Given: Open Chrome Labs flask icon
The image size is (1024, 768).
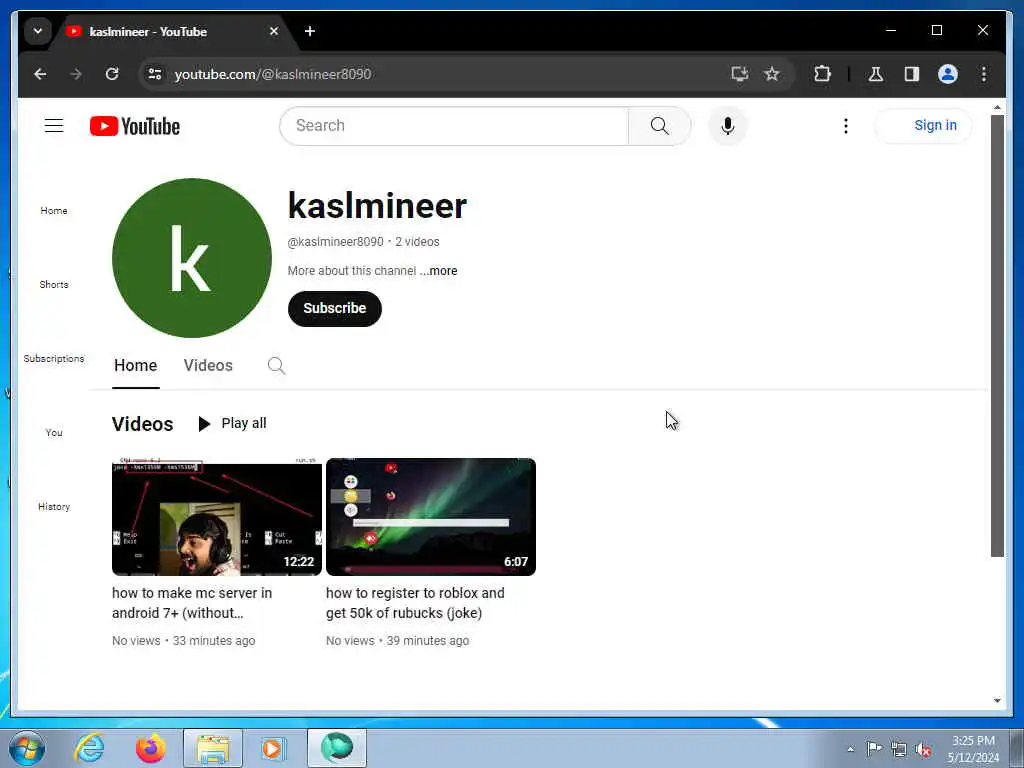Looking at the screenshot, I should click(876, 74).
